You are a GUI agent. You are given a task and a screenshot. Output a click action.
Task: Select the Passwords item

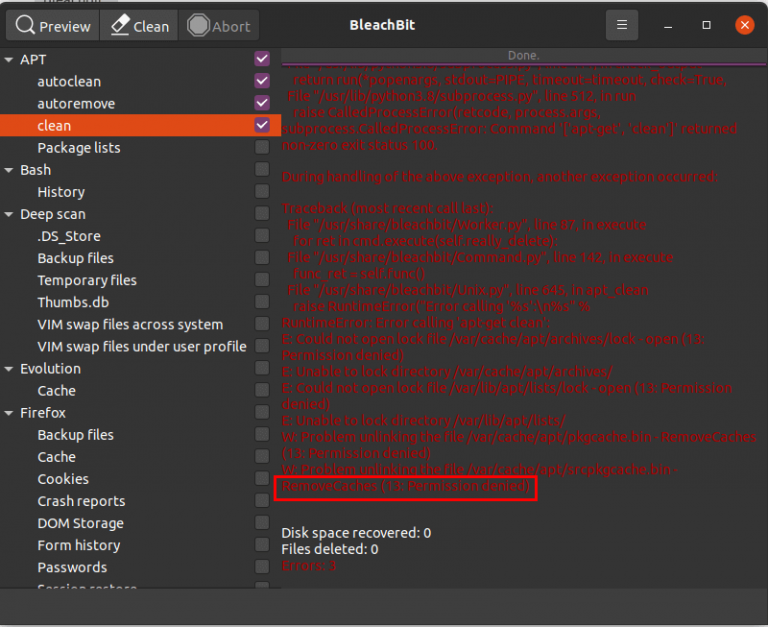click(x=72, y=567)
